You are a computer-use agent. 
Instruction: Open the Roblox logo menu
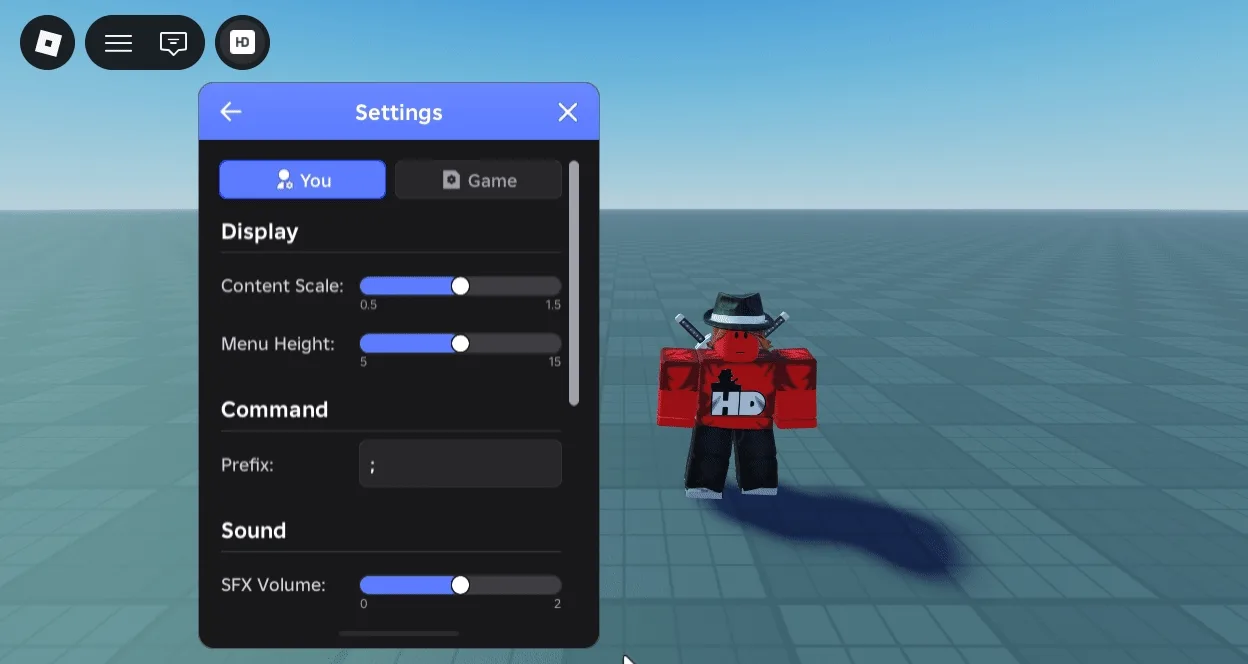(48, 43)
